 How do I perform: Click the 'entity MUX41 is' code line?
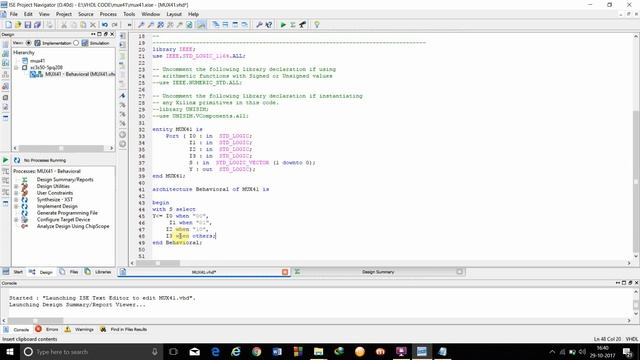point(177,129)
